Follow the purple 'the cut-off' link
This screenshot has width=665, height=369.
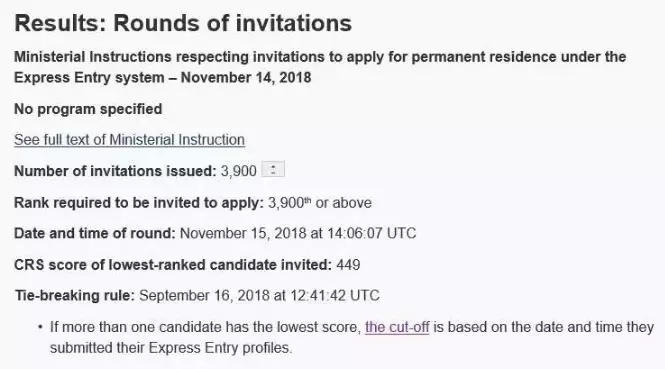397,327
